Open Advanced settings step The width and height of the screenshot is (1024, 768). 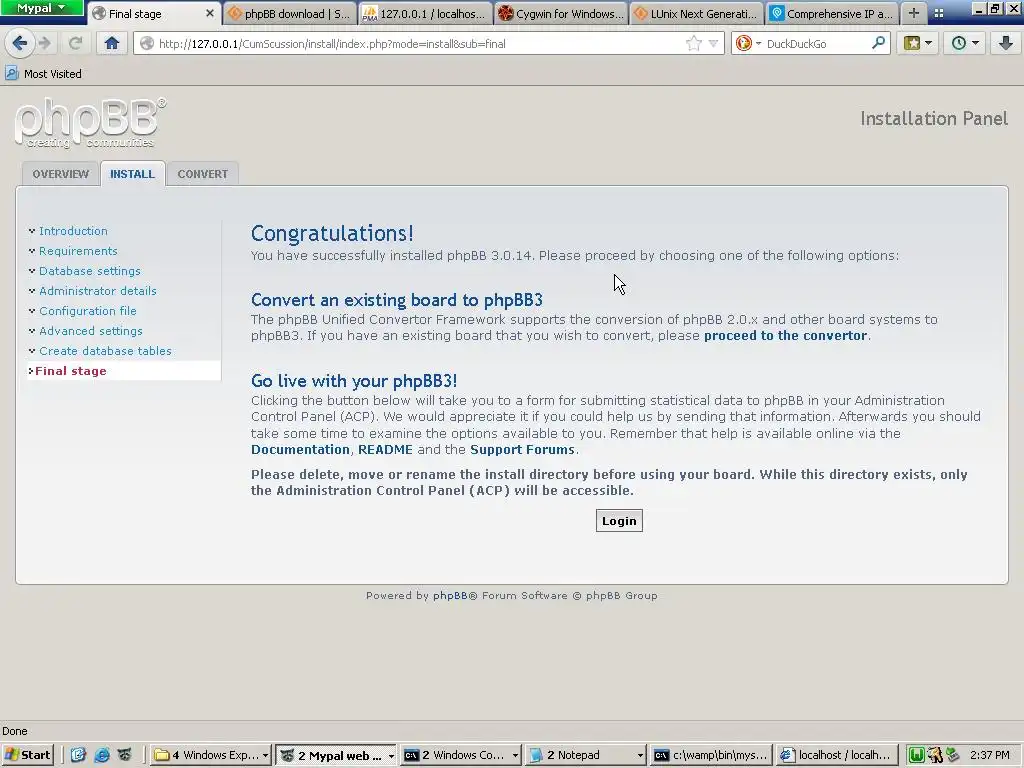91,331
